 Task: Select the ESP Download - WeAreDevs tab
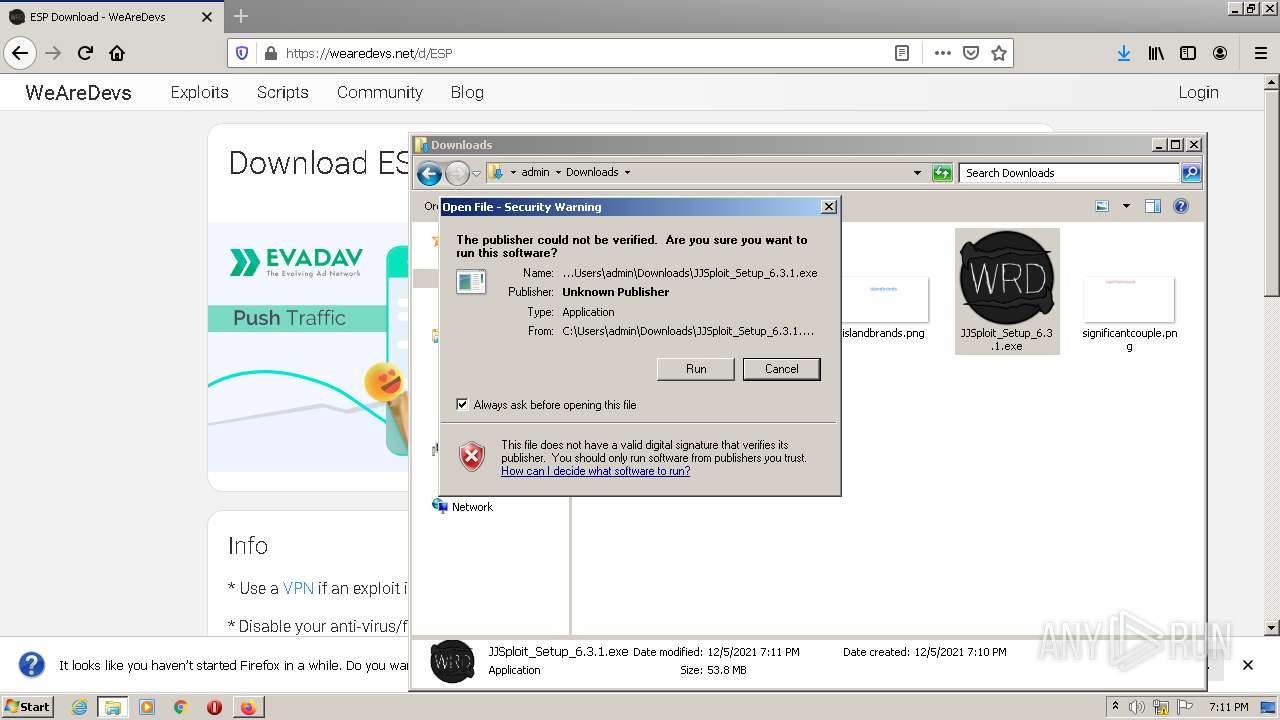[110, 17]
